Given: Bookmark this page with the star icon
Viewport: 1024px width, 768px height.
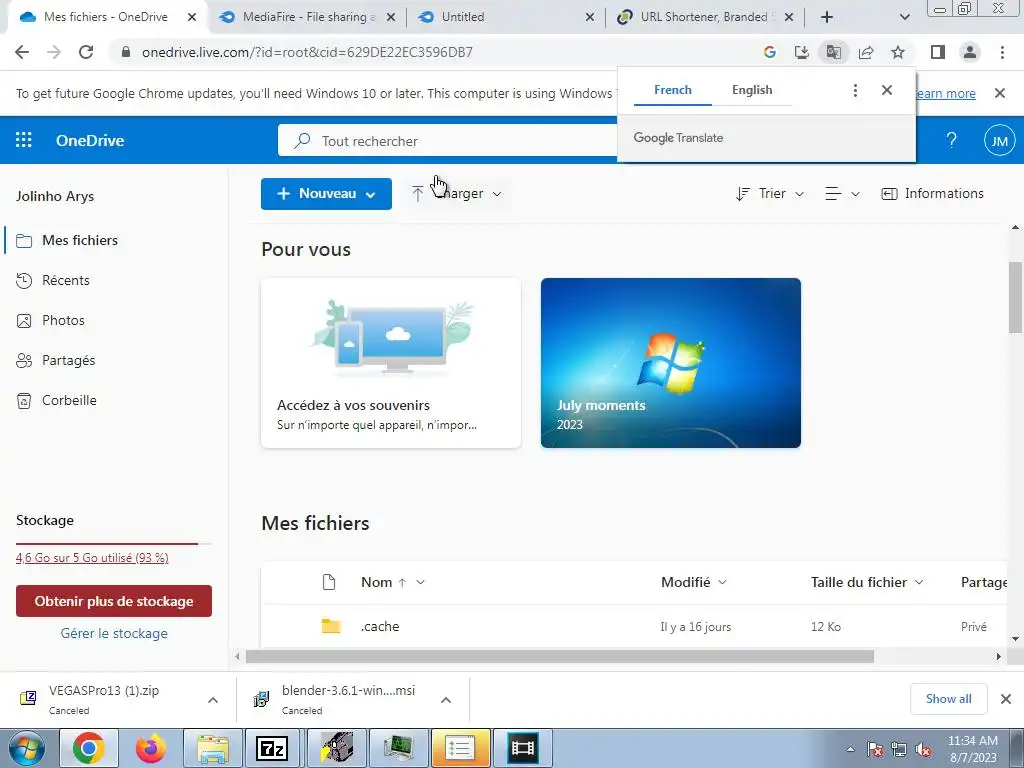Looking at the screenshot, I should [x=898, y=52].
